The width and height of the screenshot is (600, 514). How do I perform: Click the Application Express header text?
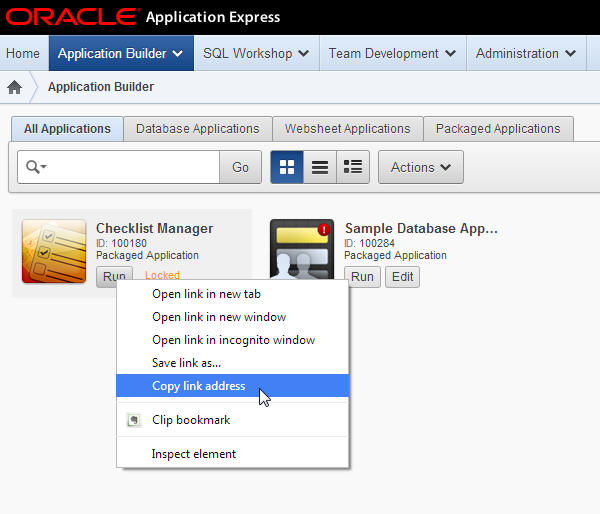pos(213,18)
